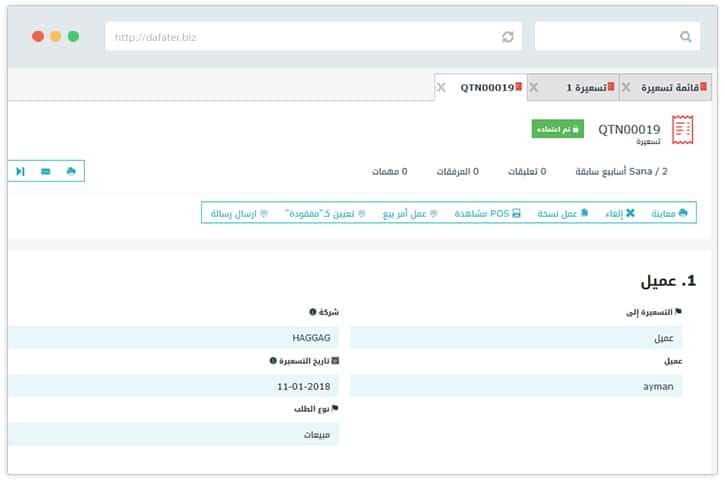Viewport: 725px width, 485px height.
Task: Click the info icon beside شركة label
Action: pos(312,312)
